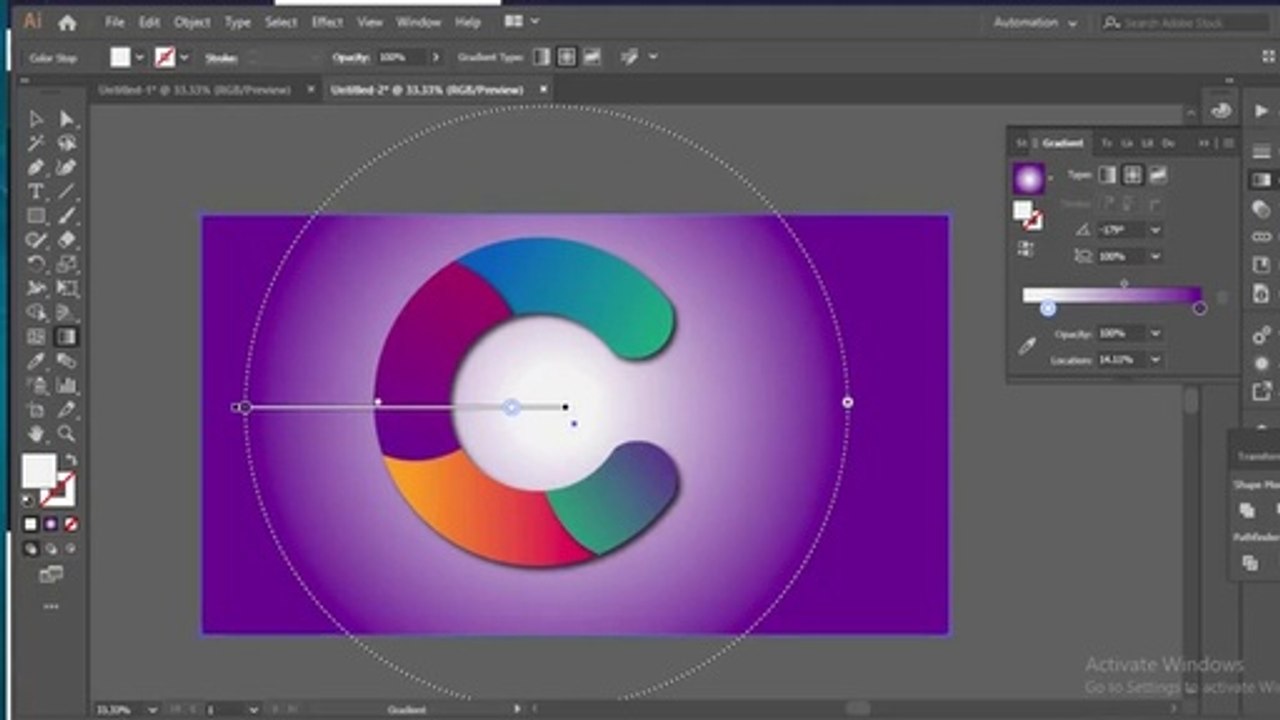Select the Slice tool
Image resolution: width=1280 pixels, height=720 pixels.
[67, 410]
